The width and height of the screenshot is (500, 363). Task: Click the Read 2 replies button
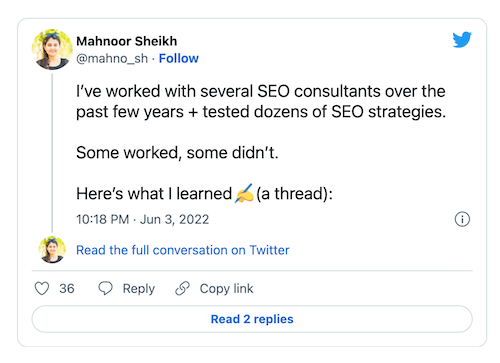[x=252, y=319]
